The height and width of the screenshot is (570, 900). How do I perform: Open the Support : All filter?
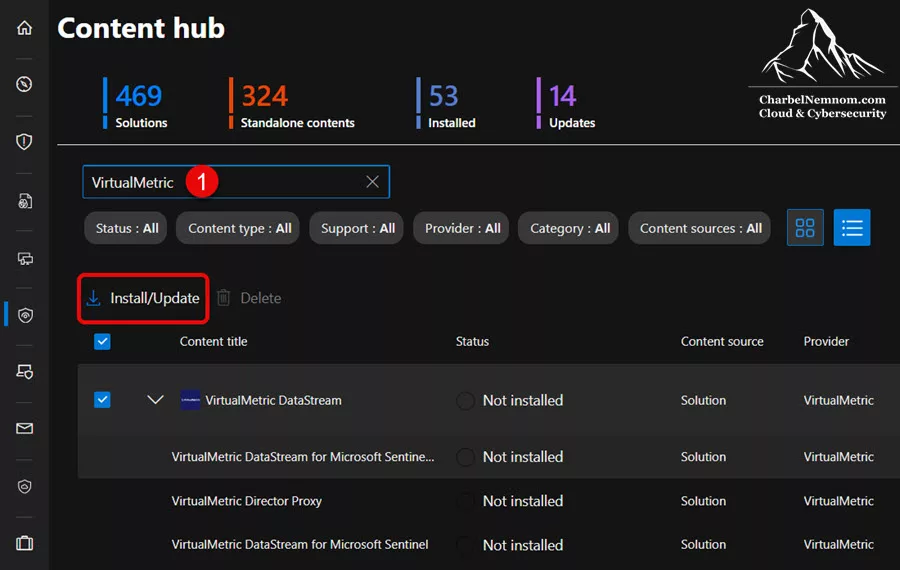tap(357, 228)
